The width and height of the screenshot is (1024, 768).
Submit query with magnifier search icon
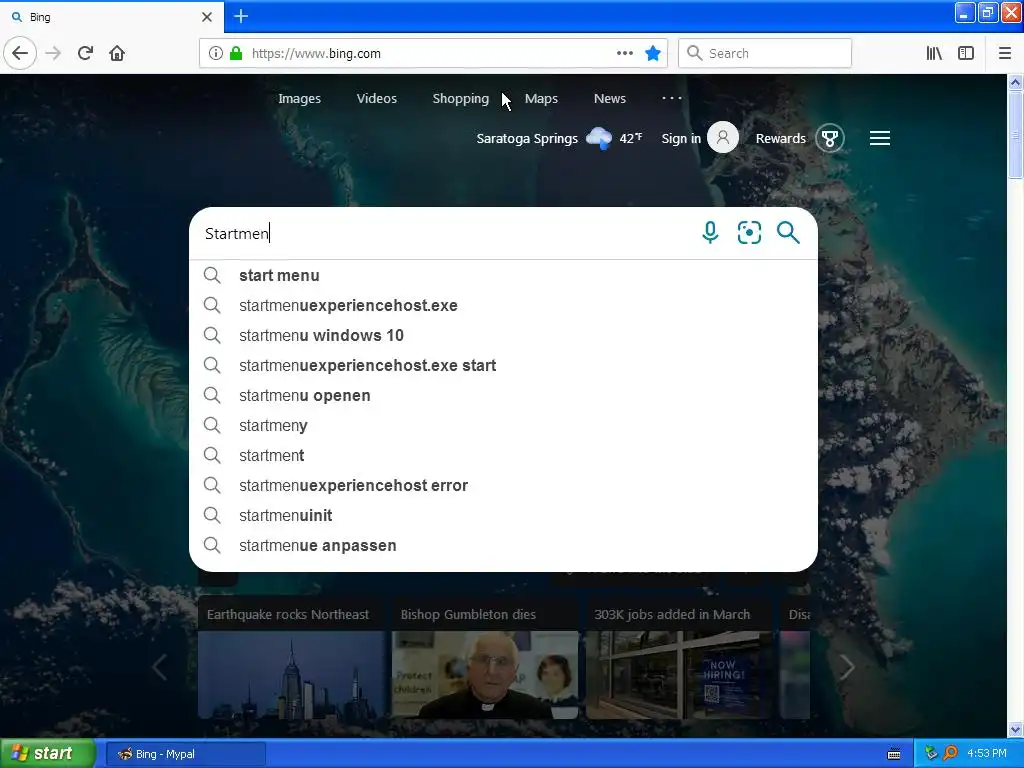788,232
